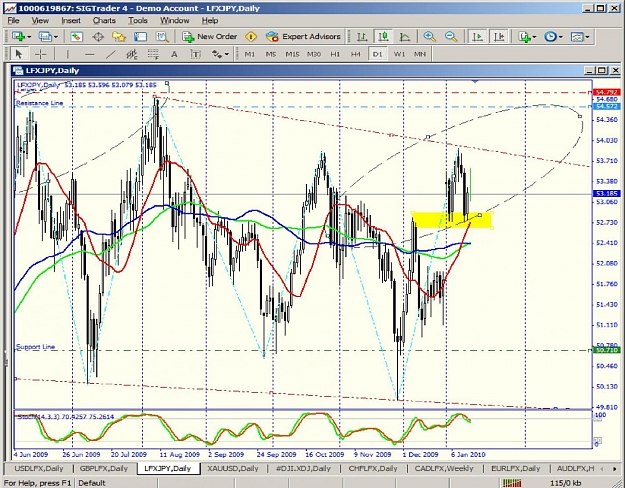
Task: Switch to Line Chart display
Action: (x=405, y=37)
